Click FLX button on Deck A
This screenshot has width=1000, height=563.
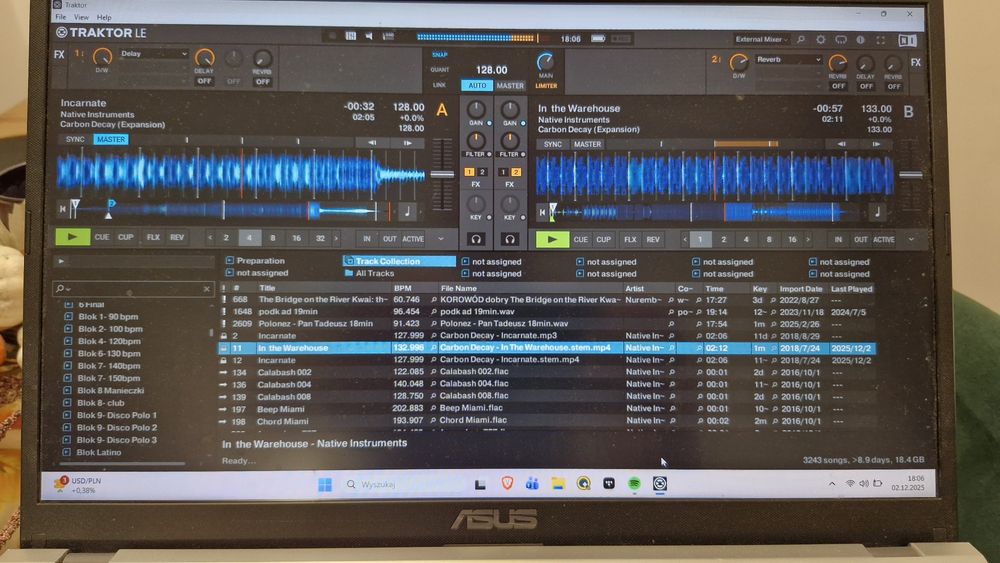[153, 237]
